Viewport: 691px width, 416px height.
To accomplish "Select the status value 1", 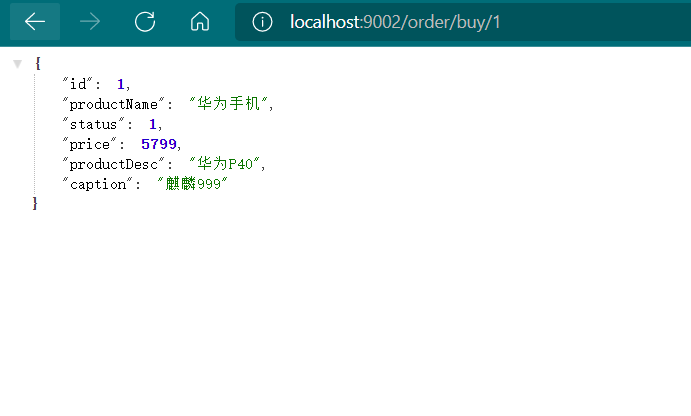I will (x=152, y=124).
